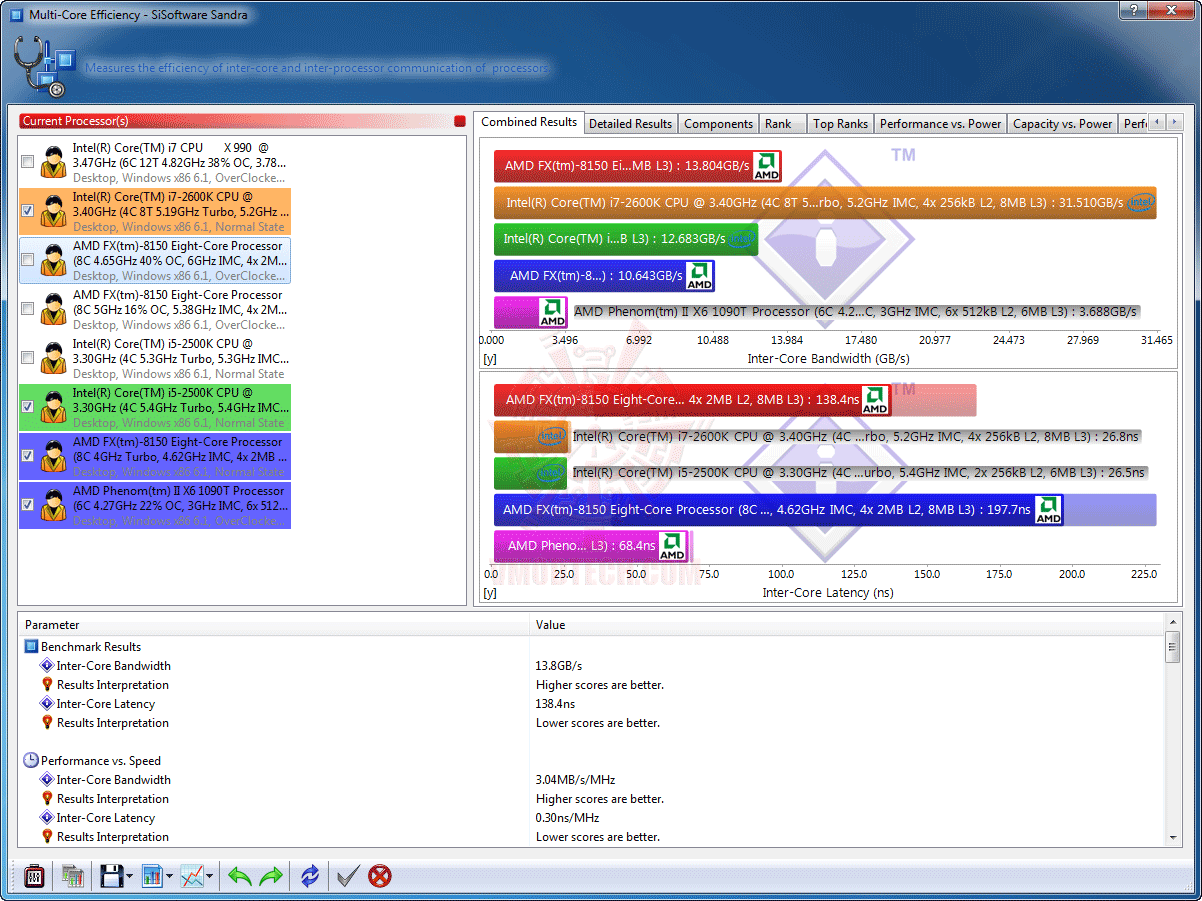The image size is (1202, 901).
Task: Uncheck the FX-8150 4GHz Turbo checkbox
Action: coord(27,456)
